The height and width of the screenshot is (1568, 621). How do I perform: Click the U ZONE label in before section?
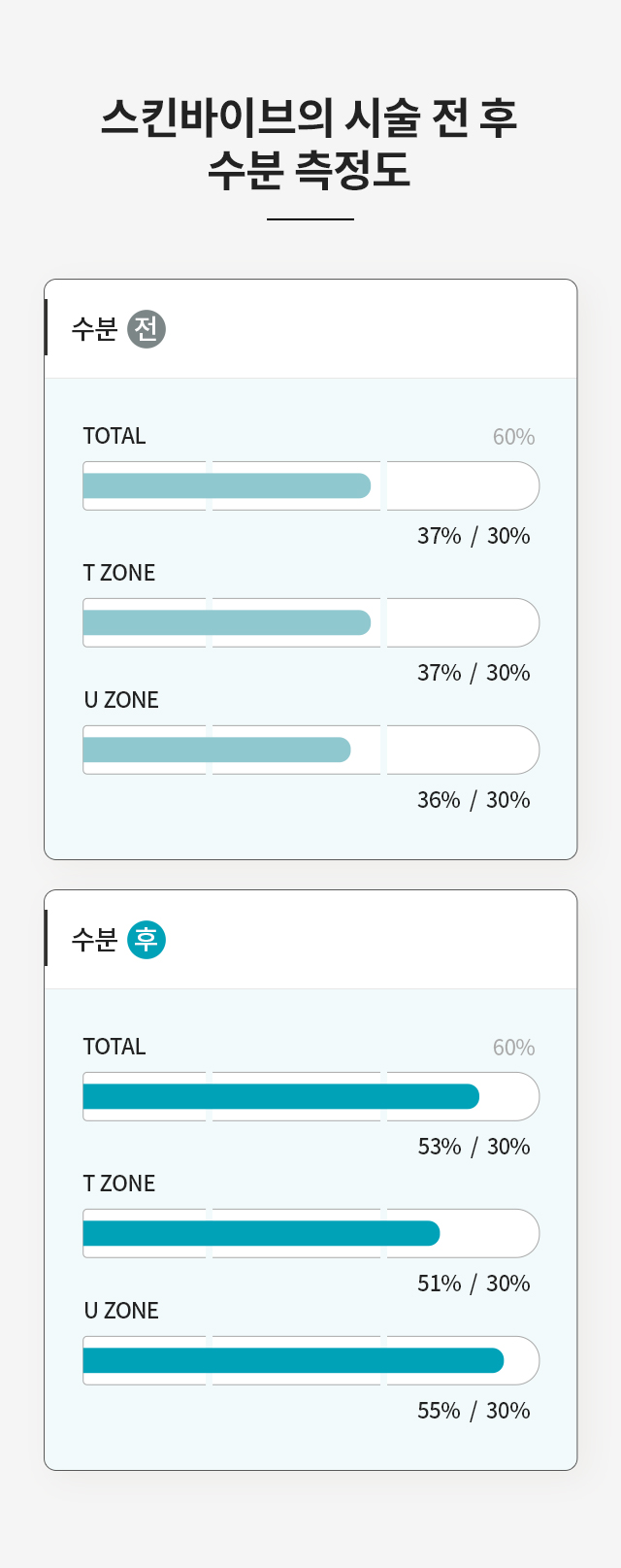click(x=121, y=700)
